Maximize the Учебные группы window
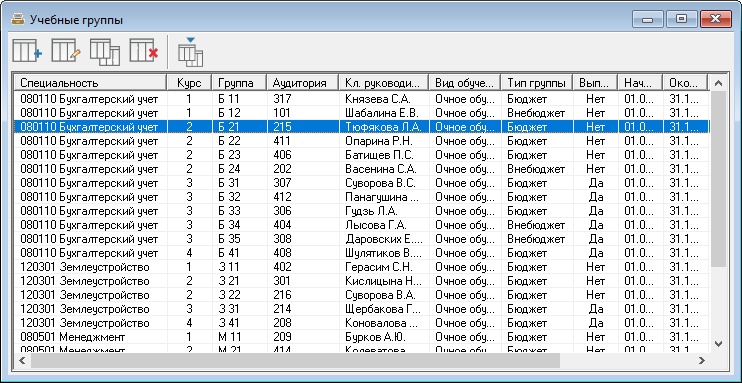The width and height of the screenshot is (742, 383). tap(681, 19)
